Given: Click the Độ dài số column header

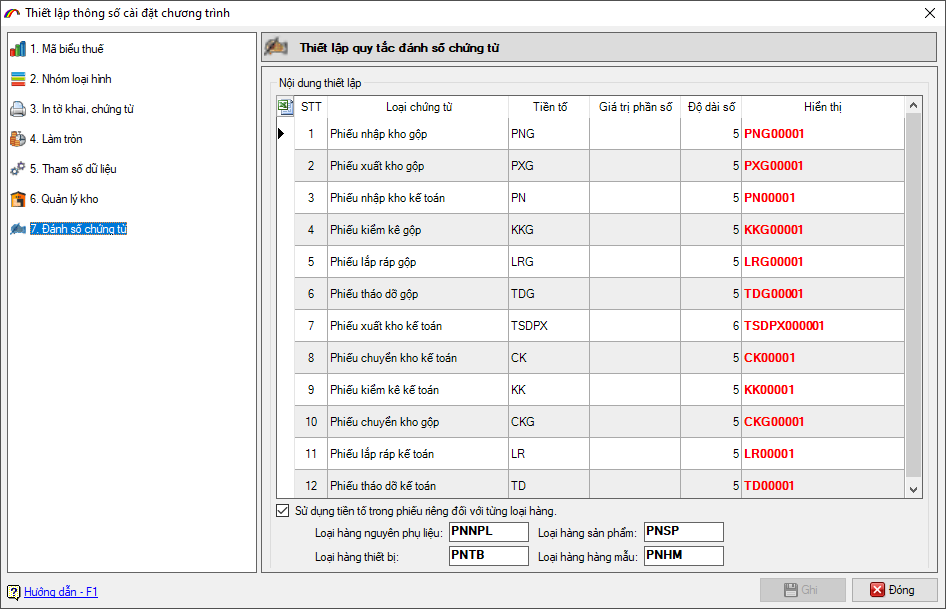Looking at the screenshot, I should (711, 107).
